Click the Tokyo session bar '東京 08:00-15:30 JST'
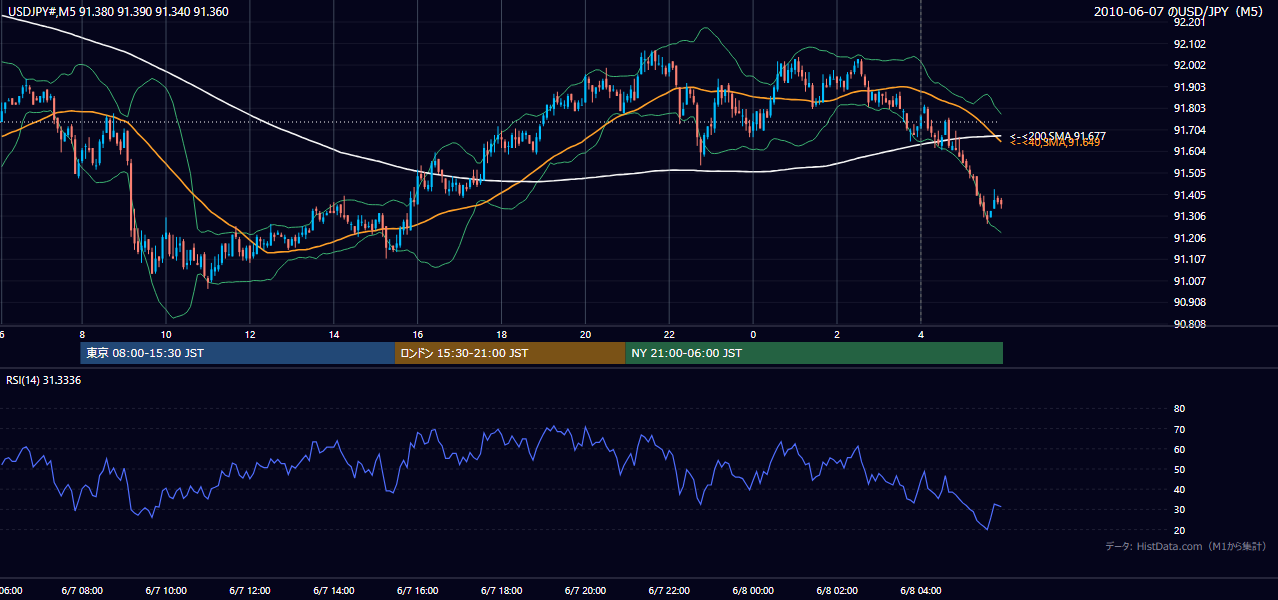Image resolution: width=1278 pixels, height=600 pixels. point(238,353)
